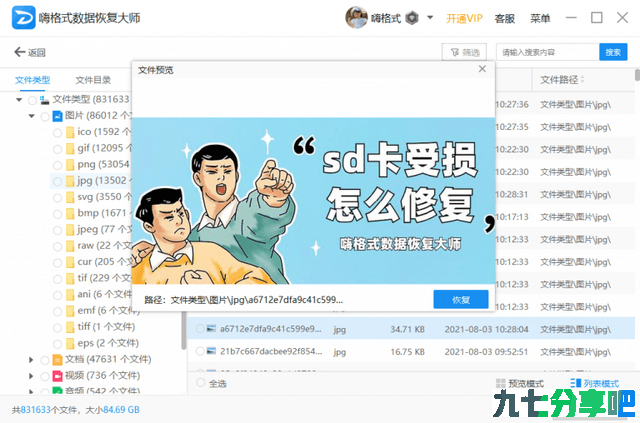The height and width of the screenshot is (423, 640).
Task: Click 恢复 in the preview dialog
Action: tap(461, 300)
